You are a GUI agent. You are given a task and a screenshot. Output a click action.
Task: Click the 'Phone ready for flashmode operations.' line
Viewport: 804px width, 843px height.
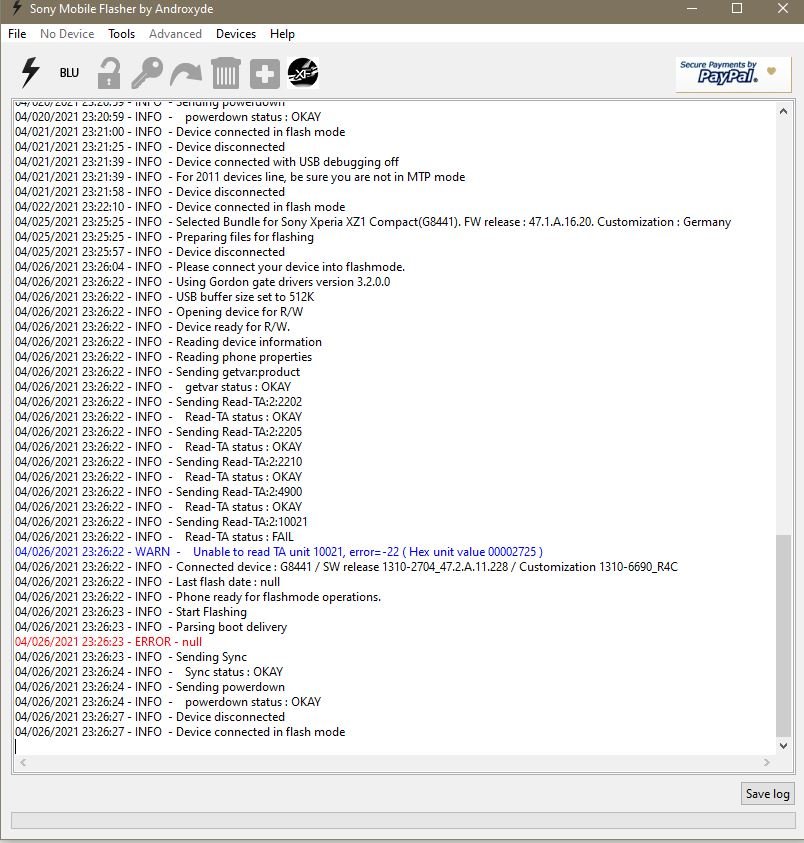[198, 597]
